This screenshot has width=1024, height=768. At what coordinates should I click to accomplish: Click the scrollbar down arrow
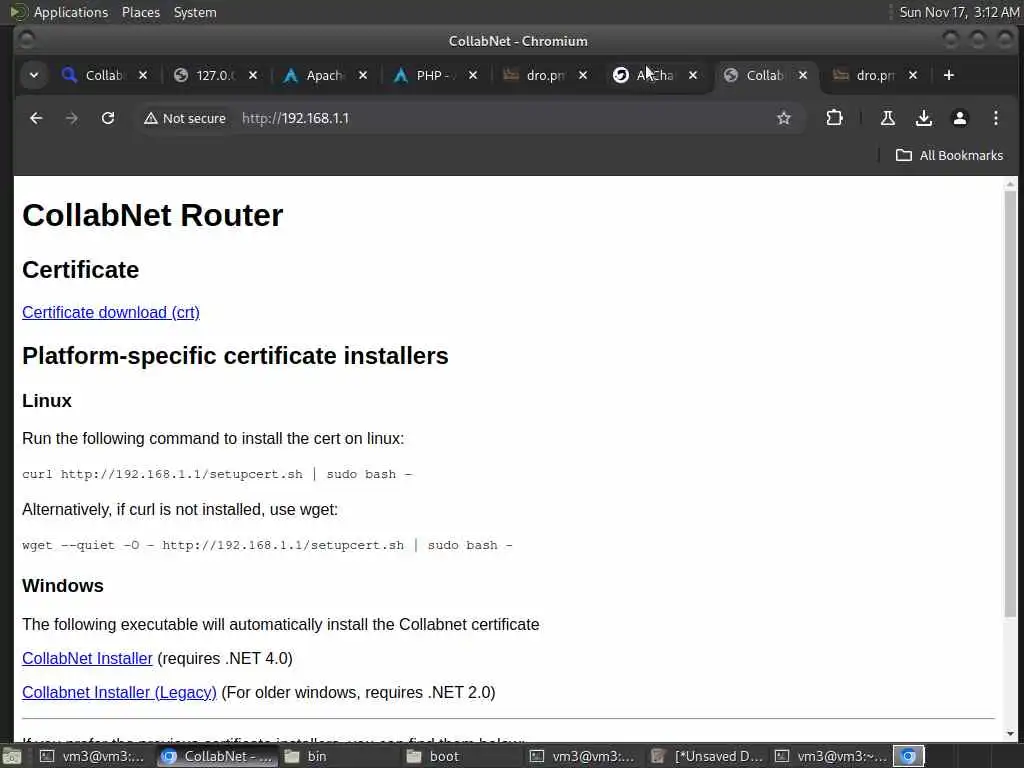point(1010,735)
